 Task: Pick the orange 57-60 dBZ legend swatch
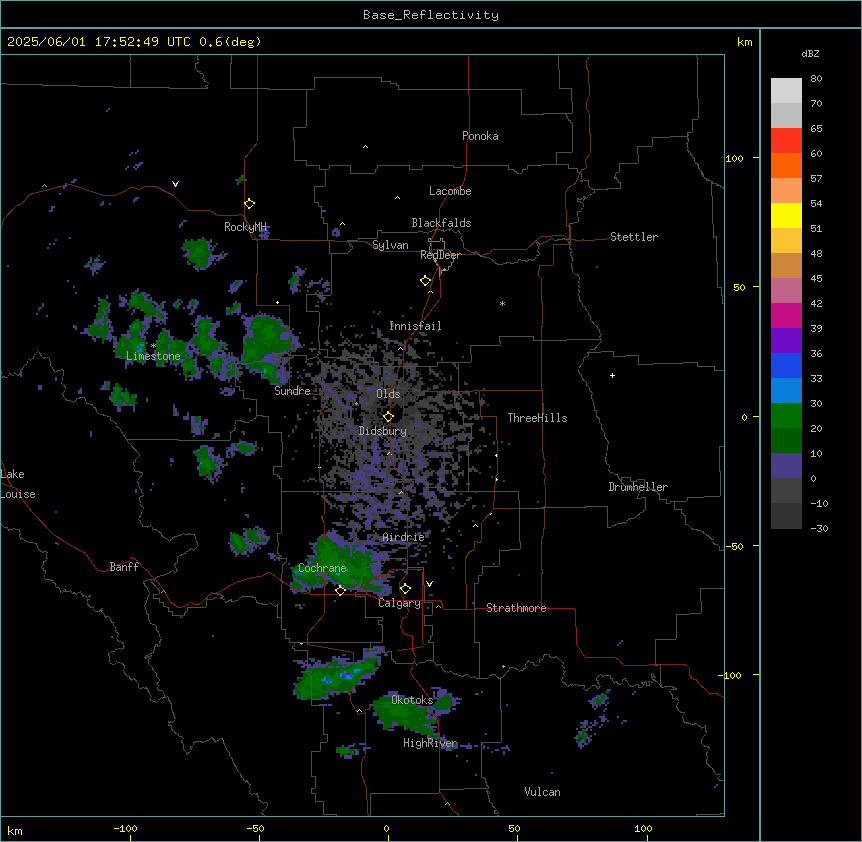click(x=786, y=165)
